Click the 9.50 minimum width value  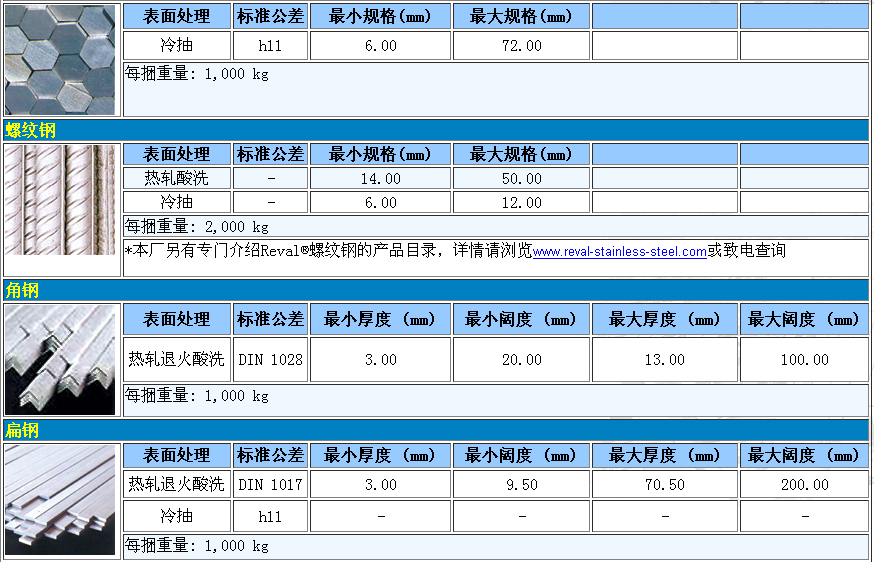[521, 485]
